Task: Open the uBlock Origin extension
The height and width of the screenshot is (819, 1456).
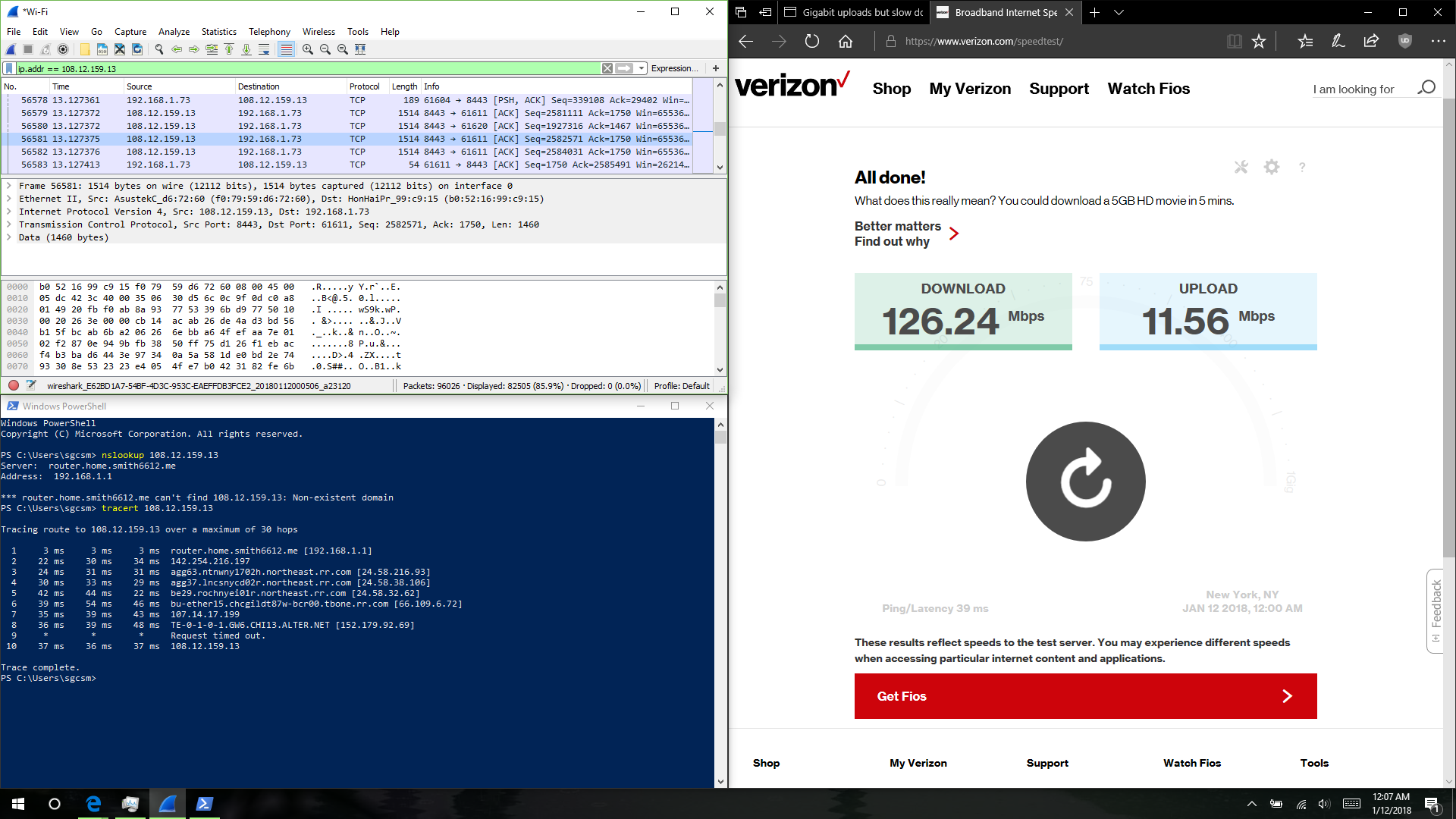Action: click(x=1405, y=41)
